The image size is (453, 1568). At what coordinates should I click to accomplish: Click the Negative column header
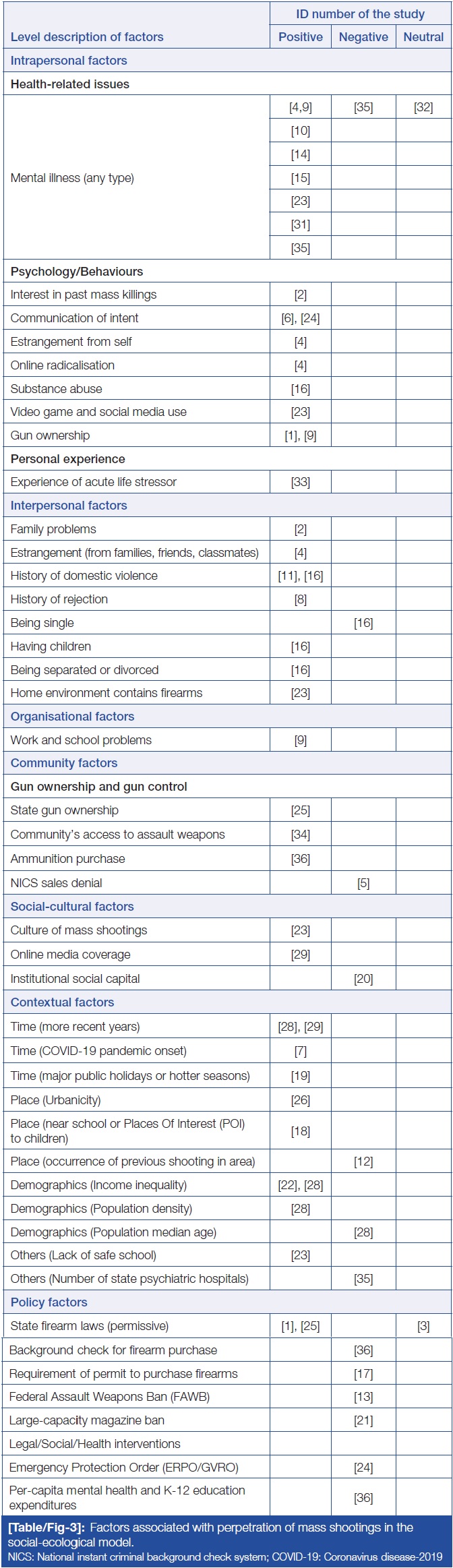pos(363,37)
